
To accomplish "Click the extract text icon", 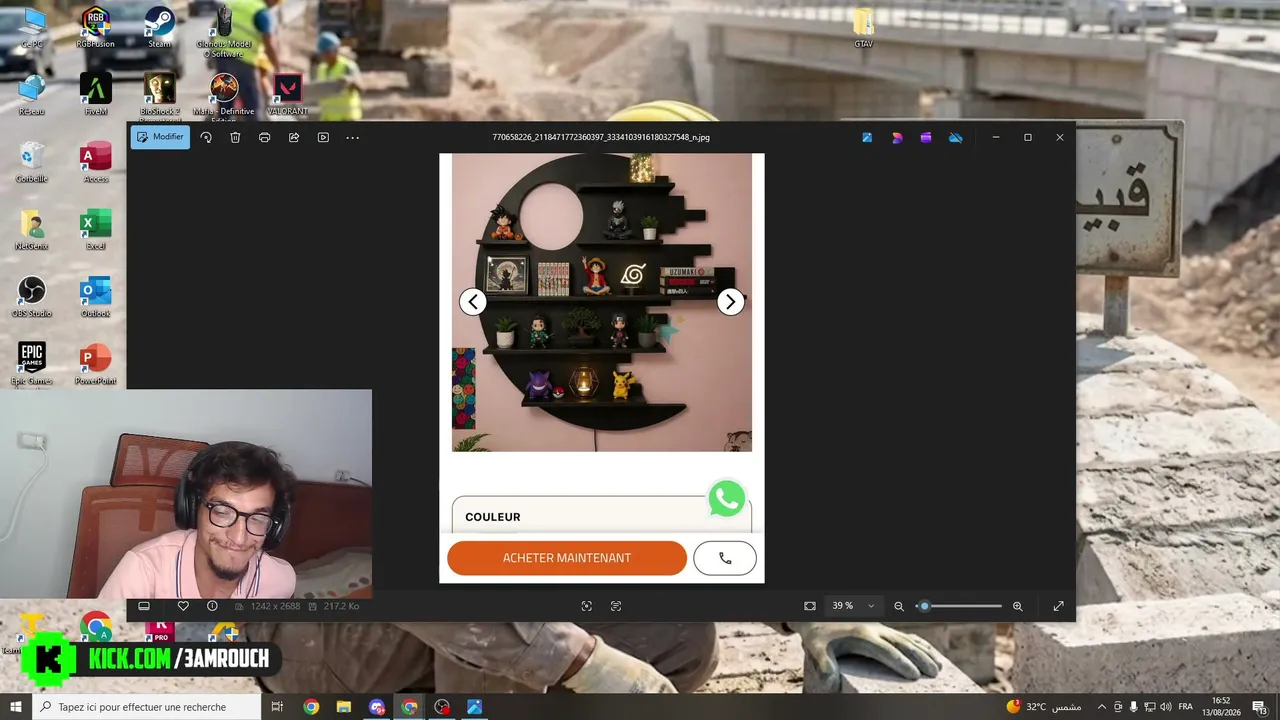I will [x=616, y=606].
